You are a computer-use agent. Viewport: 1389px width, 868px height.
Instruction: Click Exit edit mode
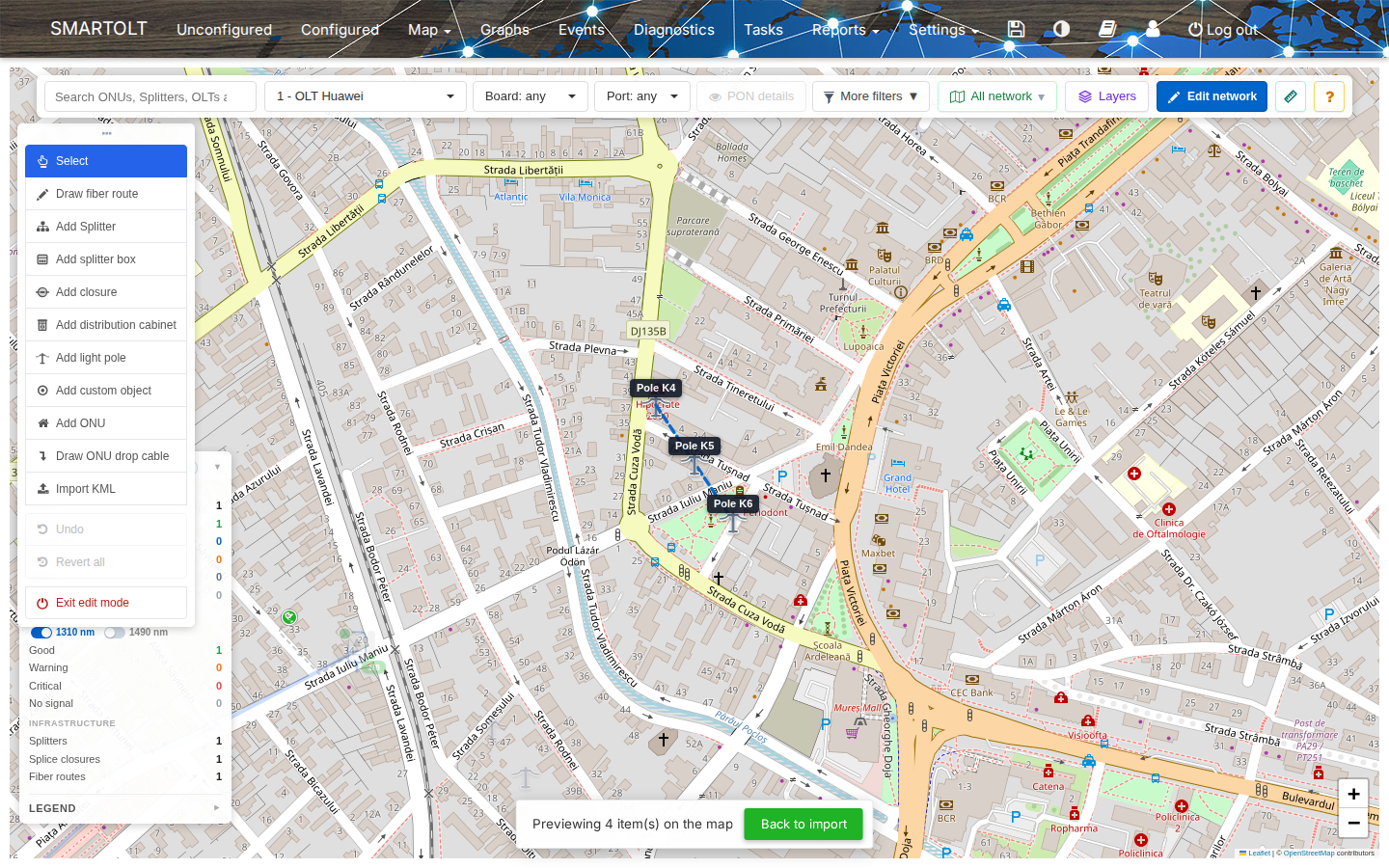pyautogui.click(x=106, y=603)
